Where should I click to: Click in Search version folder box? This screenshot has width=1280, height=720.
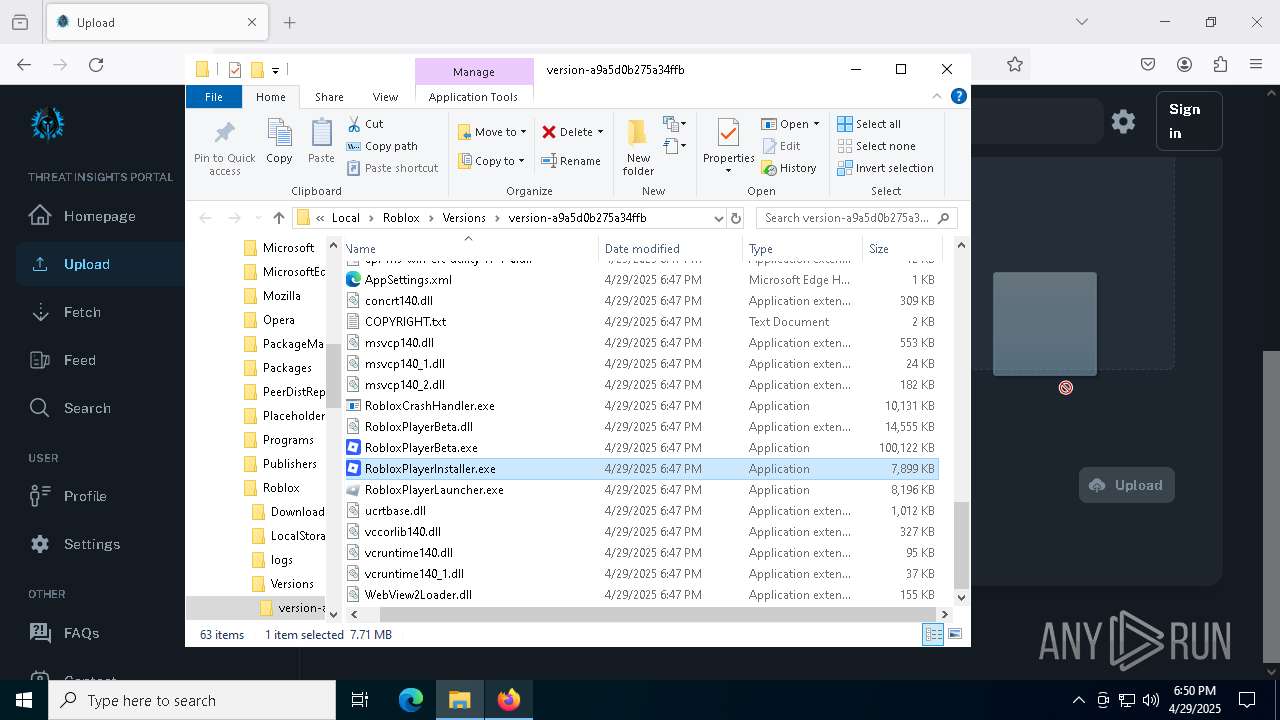coord(856,218)
